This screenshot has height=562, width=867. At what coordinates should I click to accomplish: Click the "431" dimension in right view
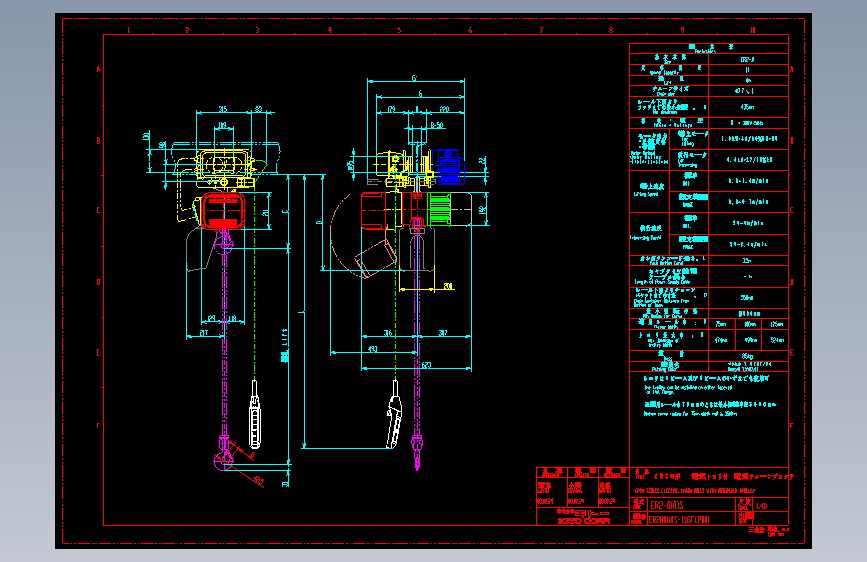coord(373,349)
